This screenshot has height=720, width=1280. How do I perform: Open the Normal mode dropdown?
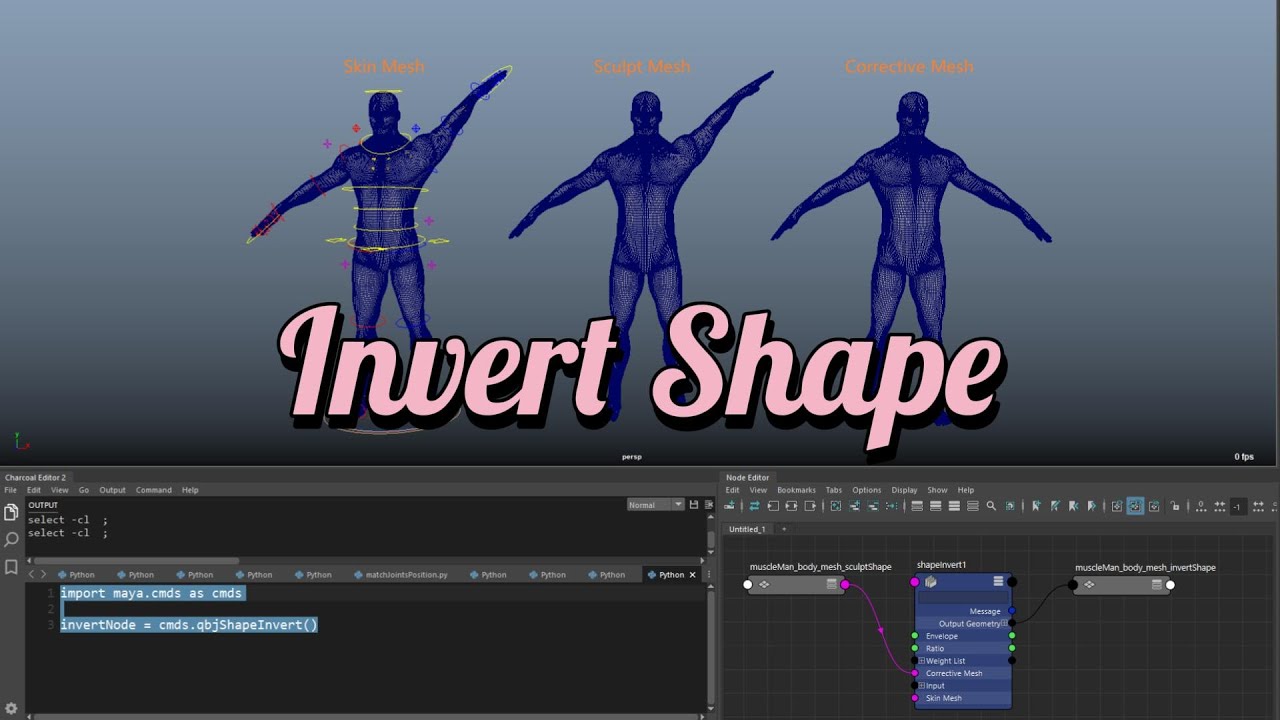[656, 505]
